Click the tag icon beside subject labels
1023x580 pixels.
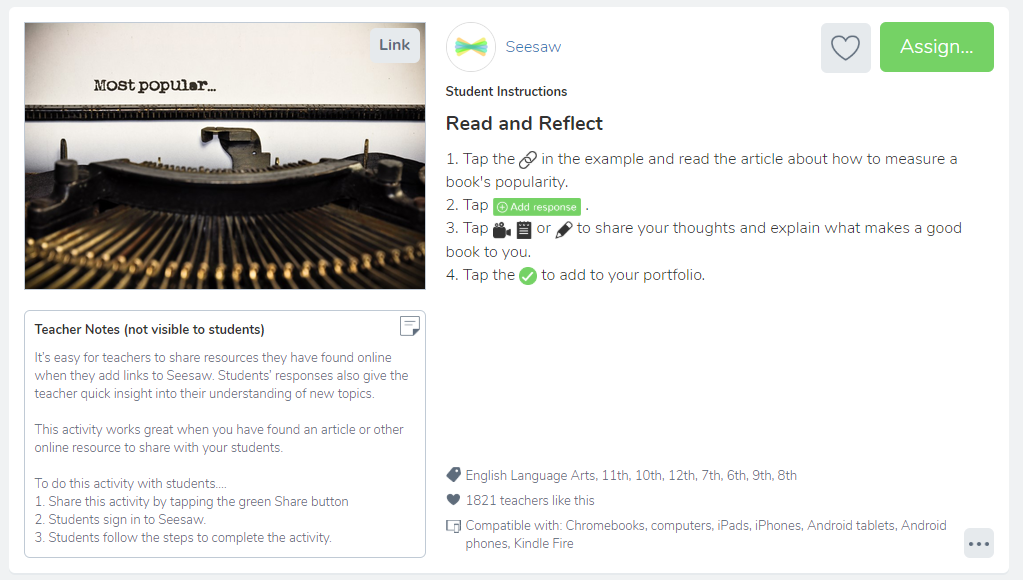click(x=453, y=475)
